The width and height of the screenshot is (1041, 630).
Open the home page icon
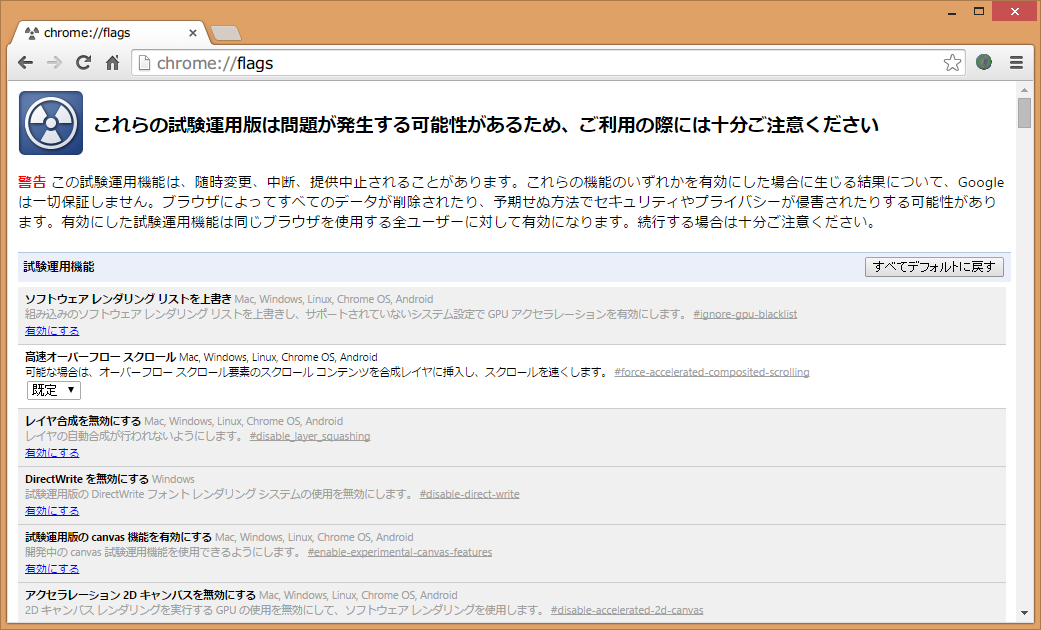pos(112,62)
